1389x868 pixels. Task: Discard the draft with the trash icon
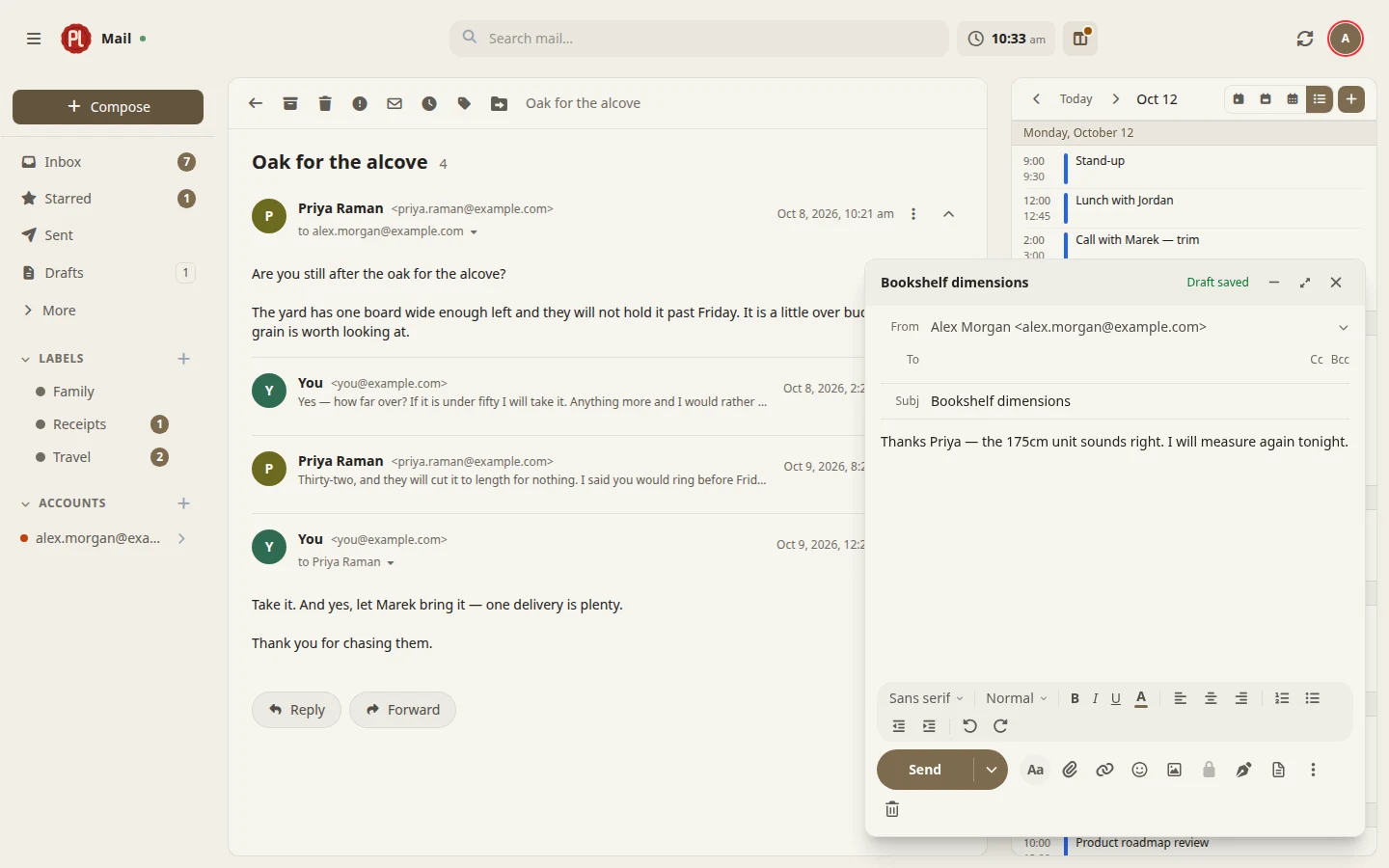892,809
